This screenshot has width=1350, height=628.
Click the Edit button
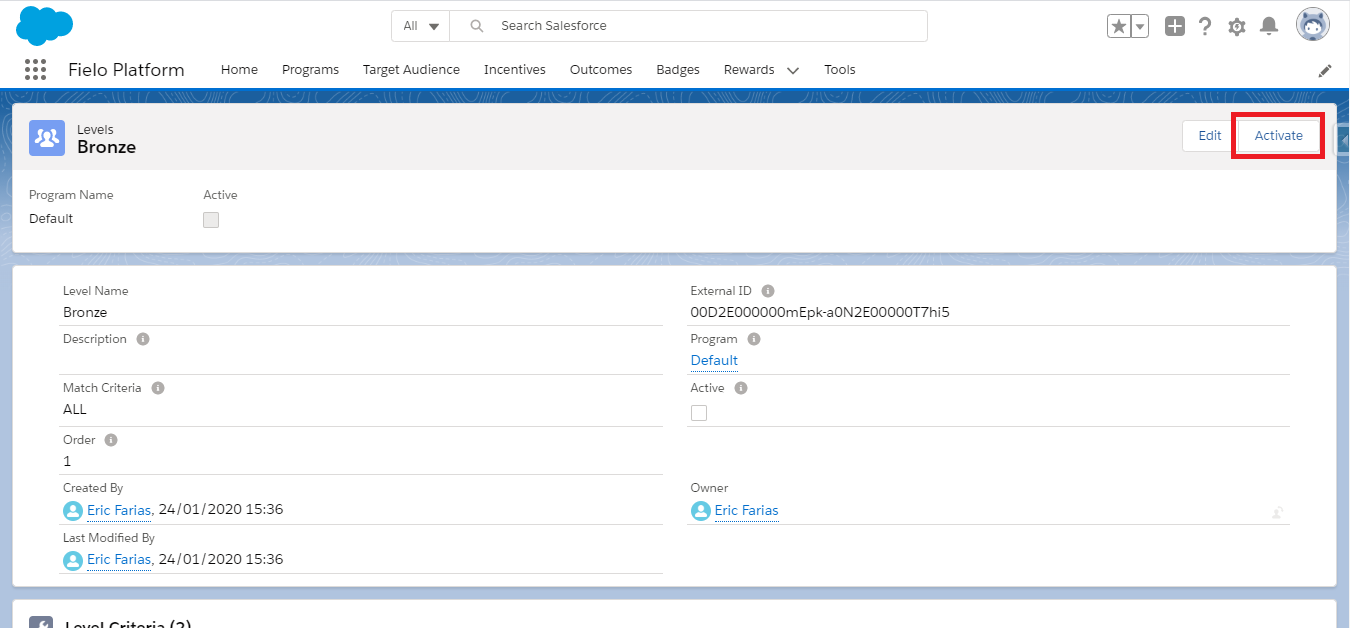pyautogui.click(x=1210, y=136)
